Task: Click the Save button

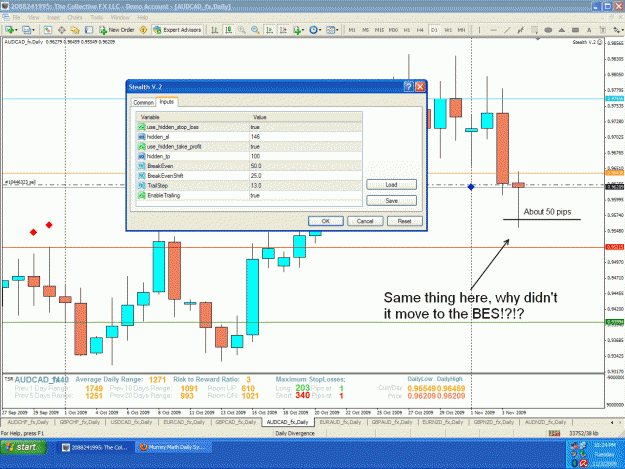Action: tap(391, 200)
